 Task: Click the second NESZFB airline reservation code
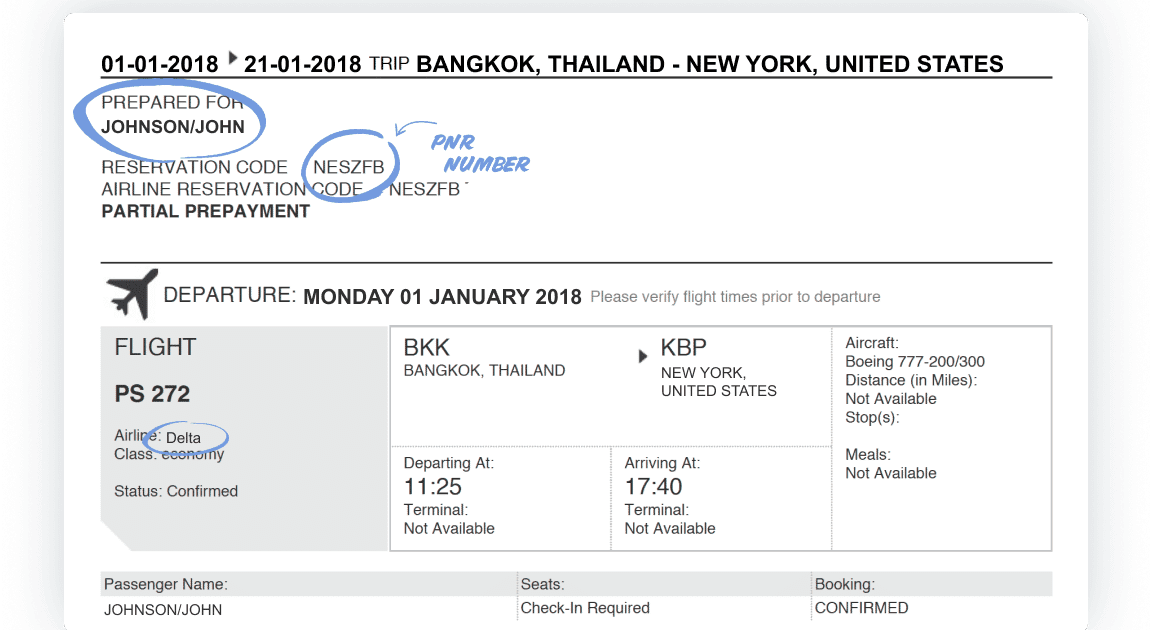coord(425,189)
